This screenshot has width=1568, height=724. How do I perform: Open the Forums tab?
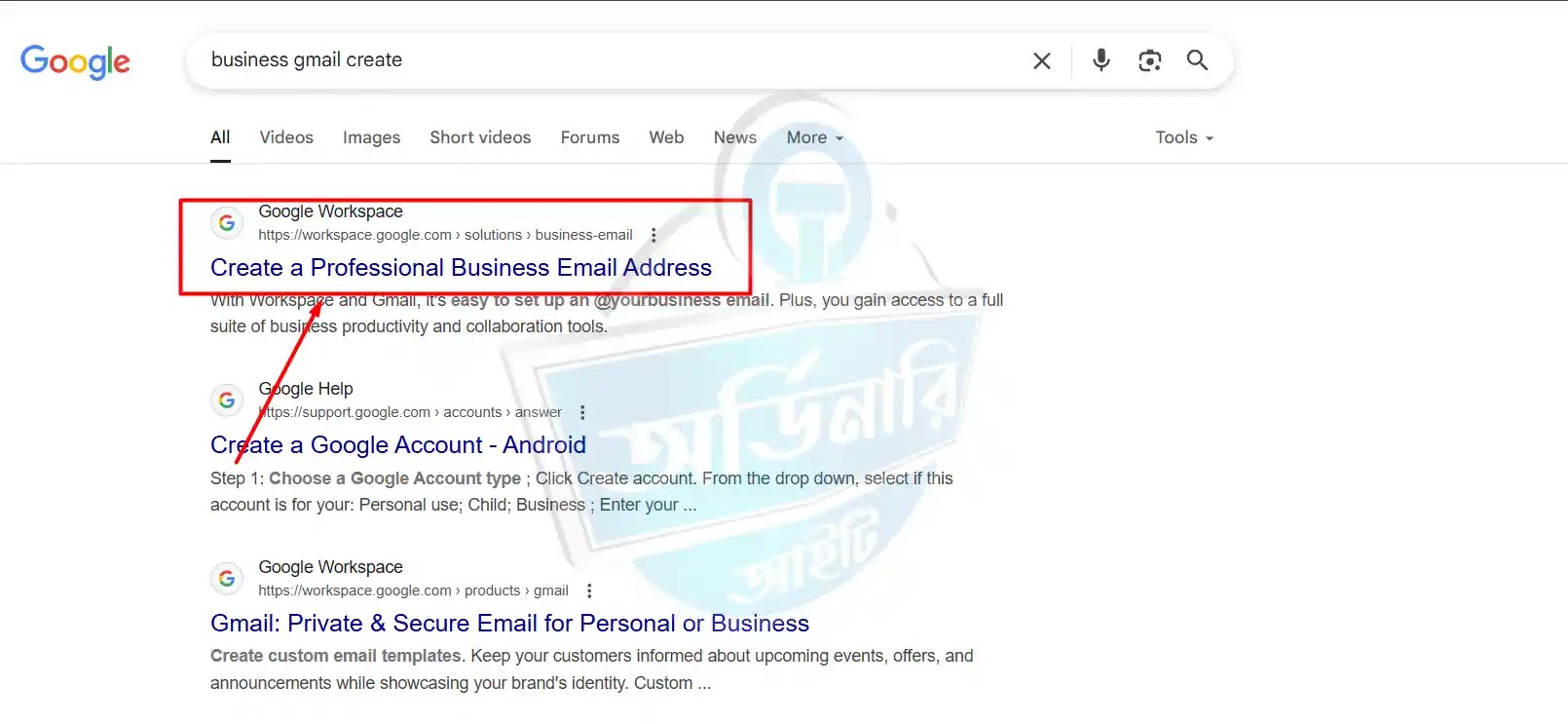pos(590,137)
